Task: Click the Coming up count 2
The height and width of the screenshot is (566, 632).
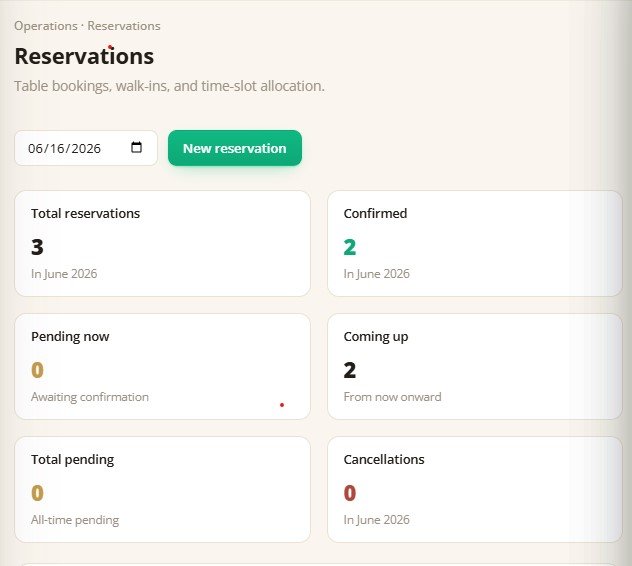Action: point(350,370)
